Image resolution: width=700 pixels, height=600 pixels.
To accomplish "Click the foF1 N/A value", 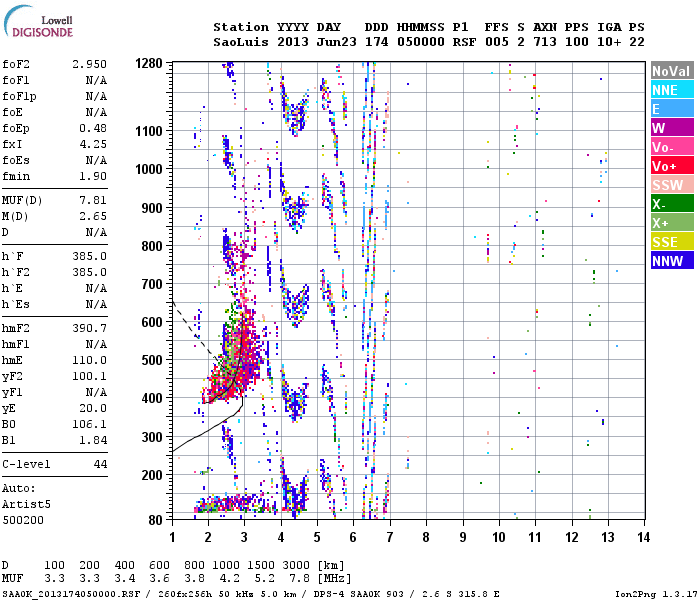I will click(x=96, y=80).
